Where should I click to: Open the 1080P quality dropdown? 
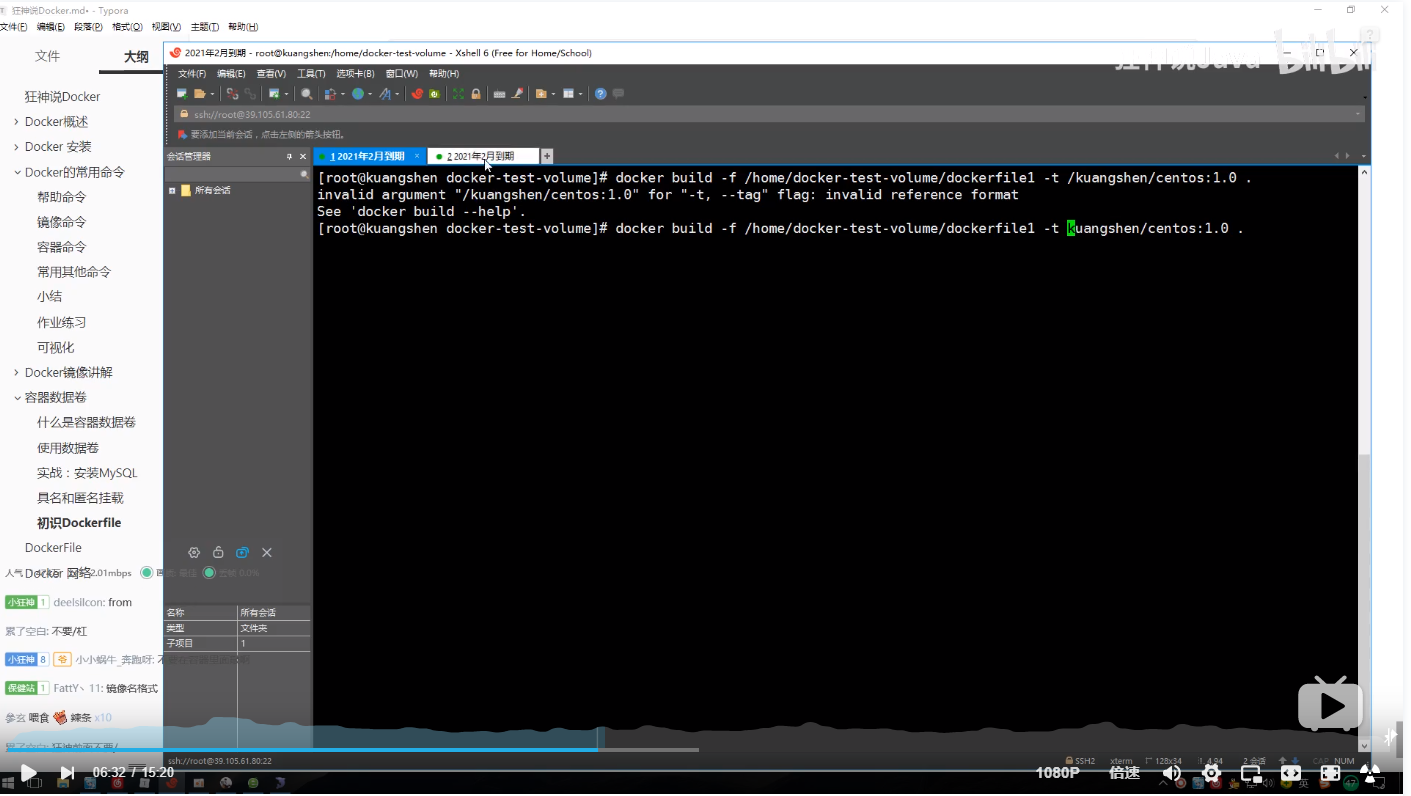click(1057, 773)
